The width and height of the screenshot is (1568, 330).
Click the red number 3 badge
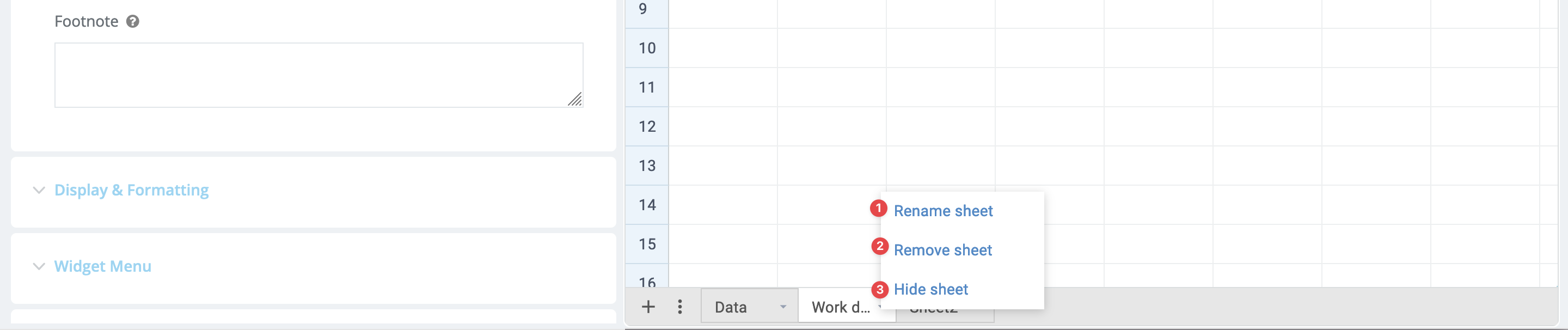coord(880,290)
